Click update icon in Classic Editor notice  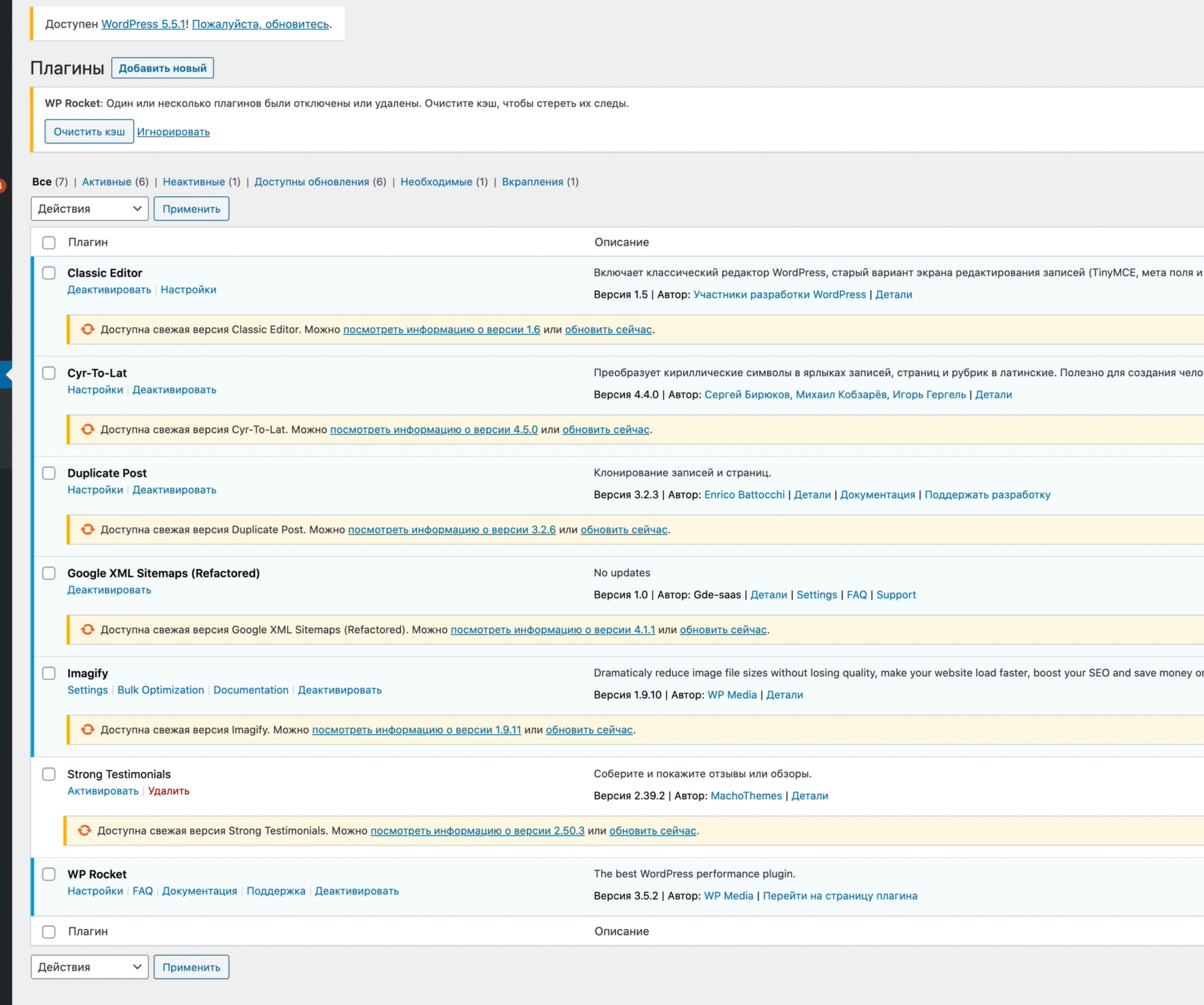87,329
